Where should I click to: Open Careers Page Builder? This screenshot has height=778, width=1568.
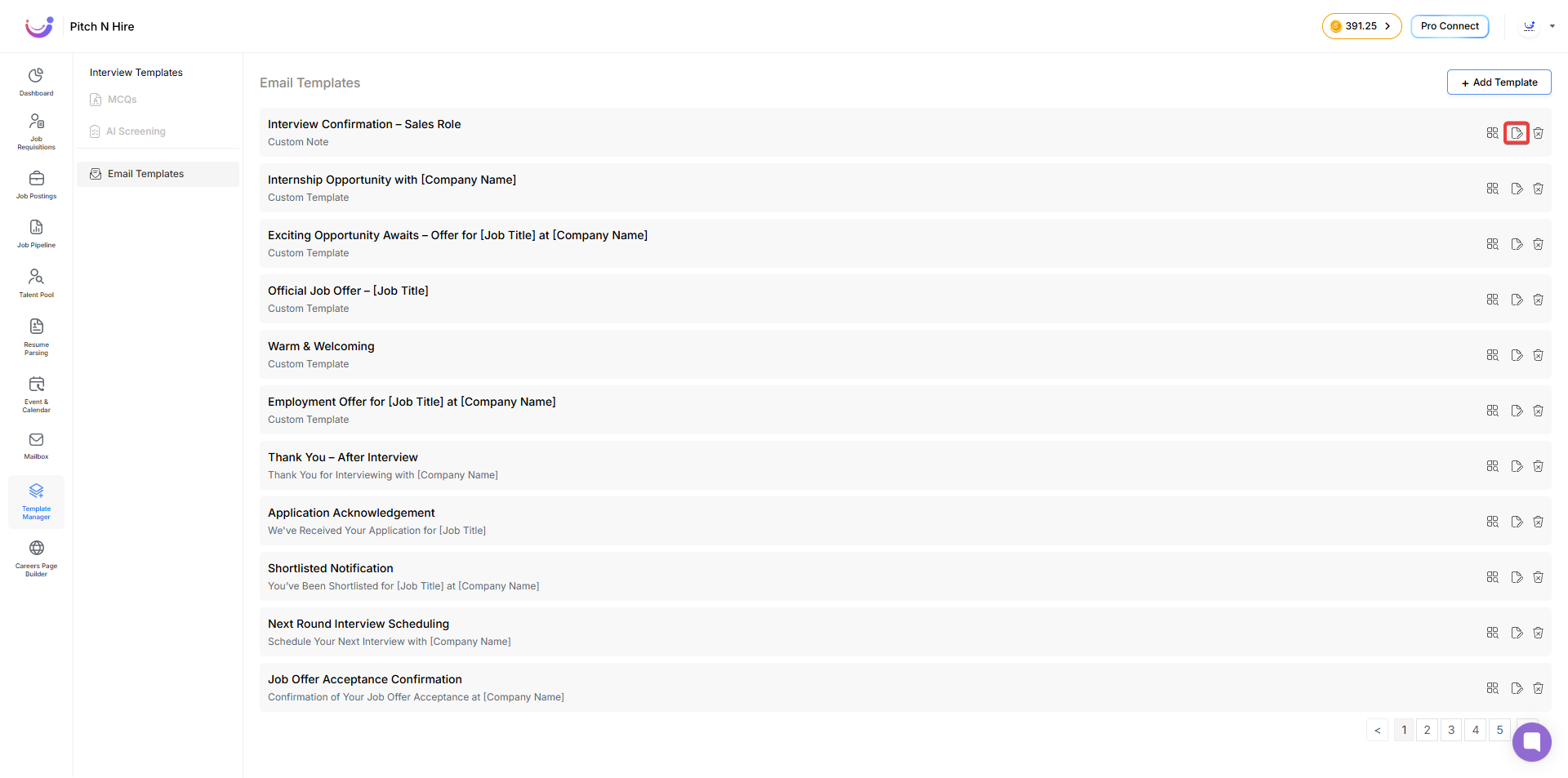coord(36,558)
